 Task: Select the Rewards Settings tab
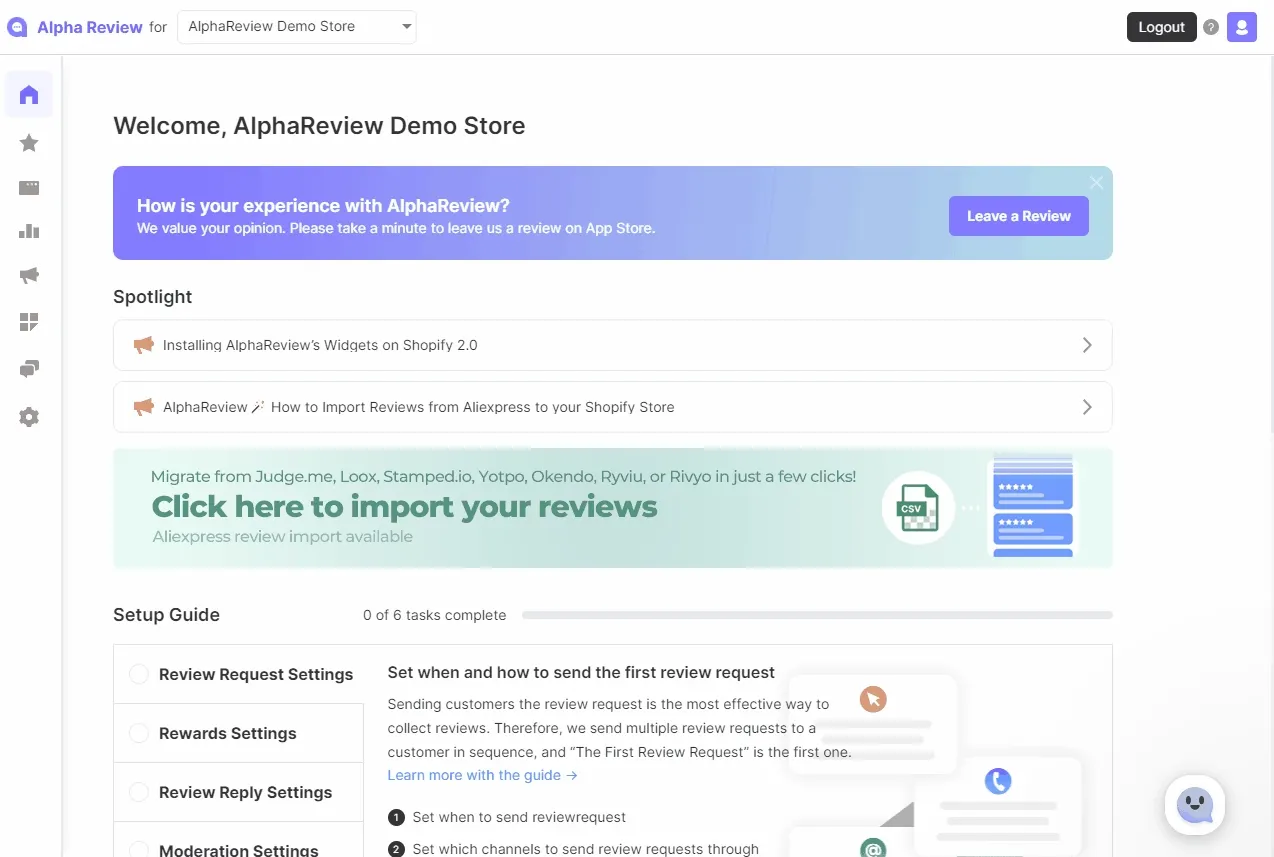pos(238,733)
